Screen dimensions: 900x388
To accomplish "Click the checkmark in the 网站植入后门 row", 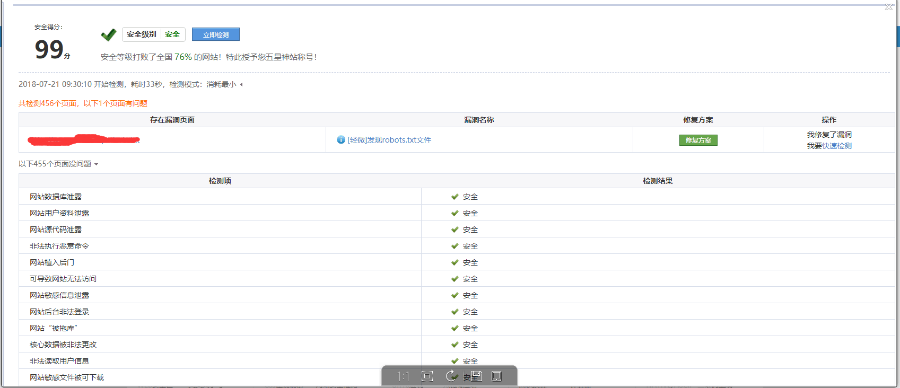I will (x=455, y=262).
